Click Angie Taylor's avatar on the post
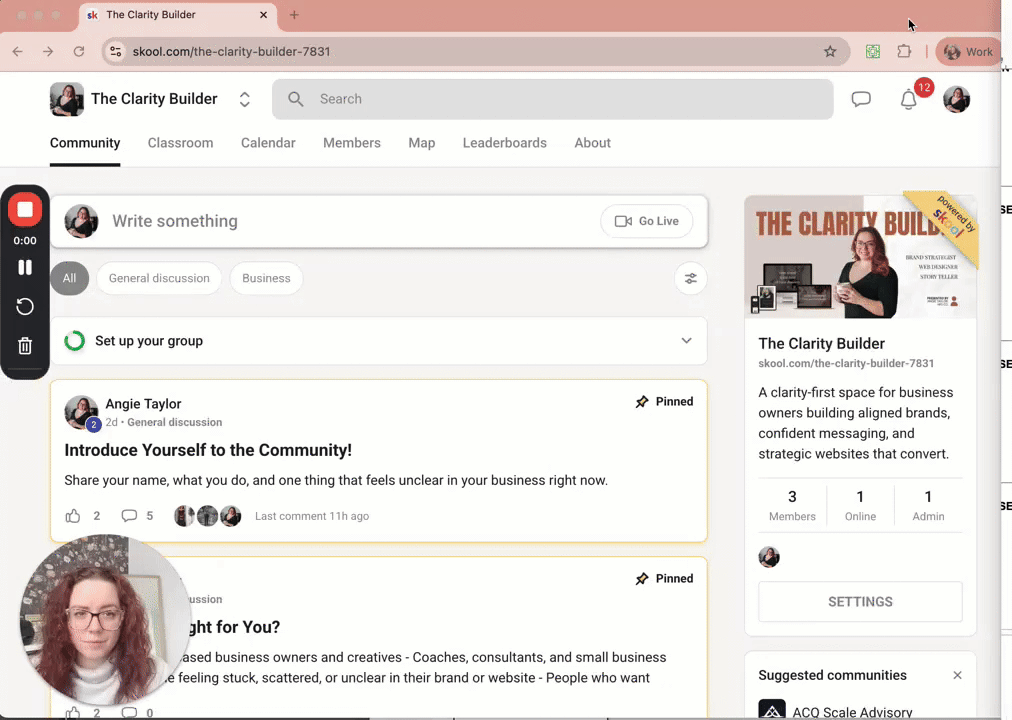This screenshot has width=1012, height=720. [x=81, y=412]
